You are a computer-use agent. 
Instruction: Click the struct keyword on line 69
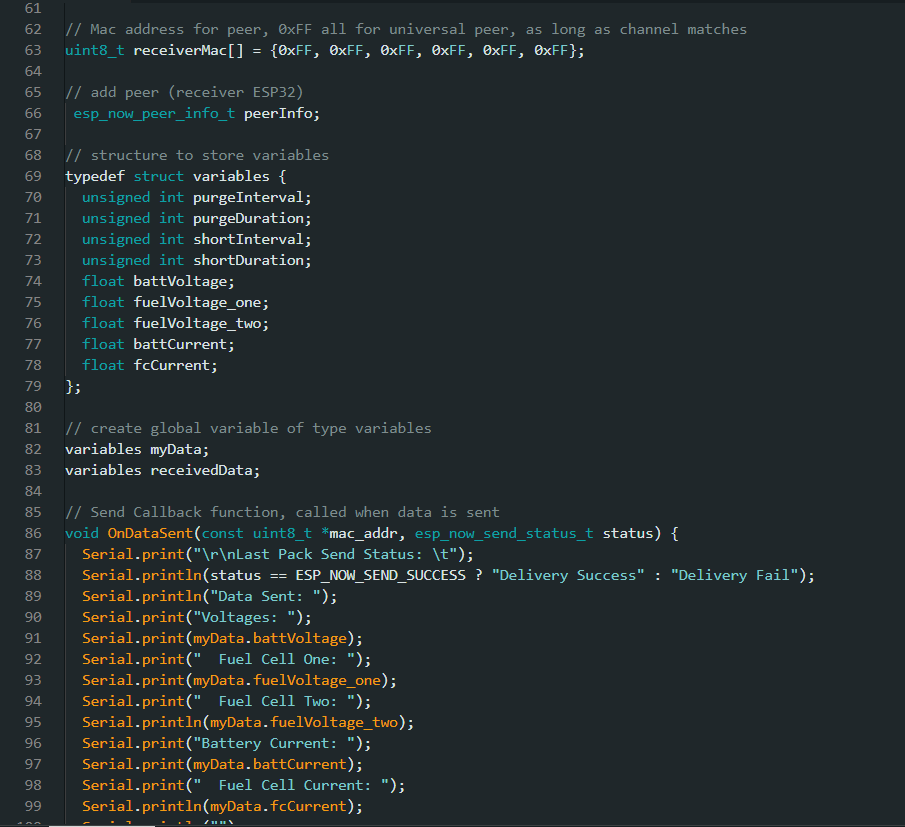click(159, 176)
